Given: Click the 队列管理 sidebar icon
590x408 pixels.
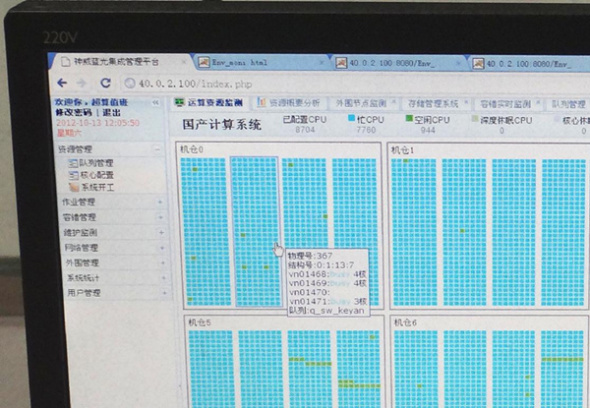Looking at the screenshot, I should click(73, 163).
